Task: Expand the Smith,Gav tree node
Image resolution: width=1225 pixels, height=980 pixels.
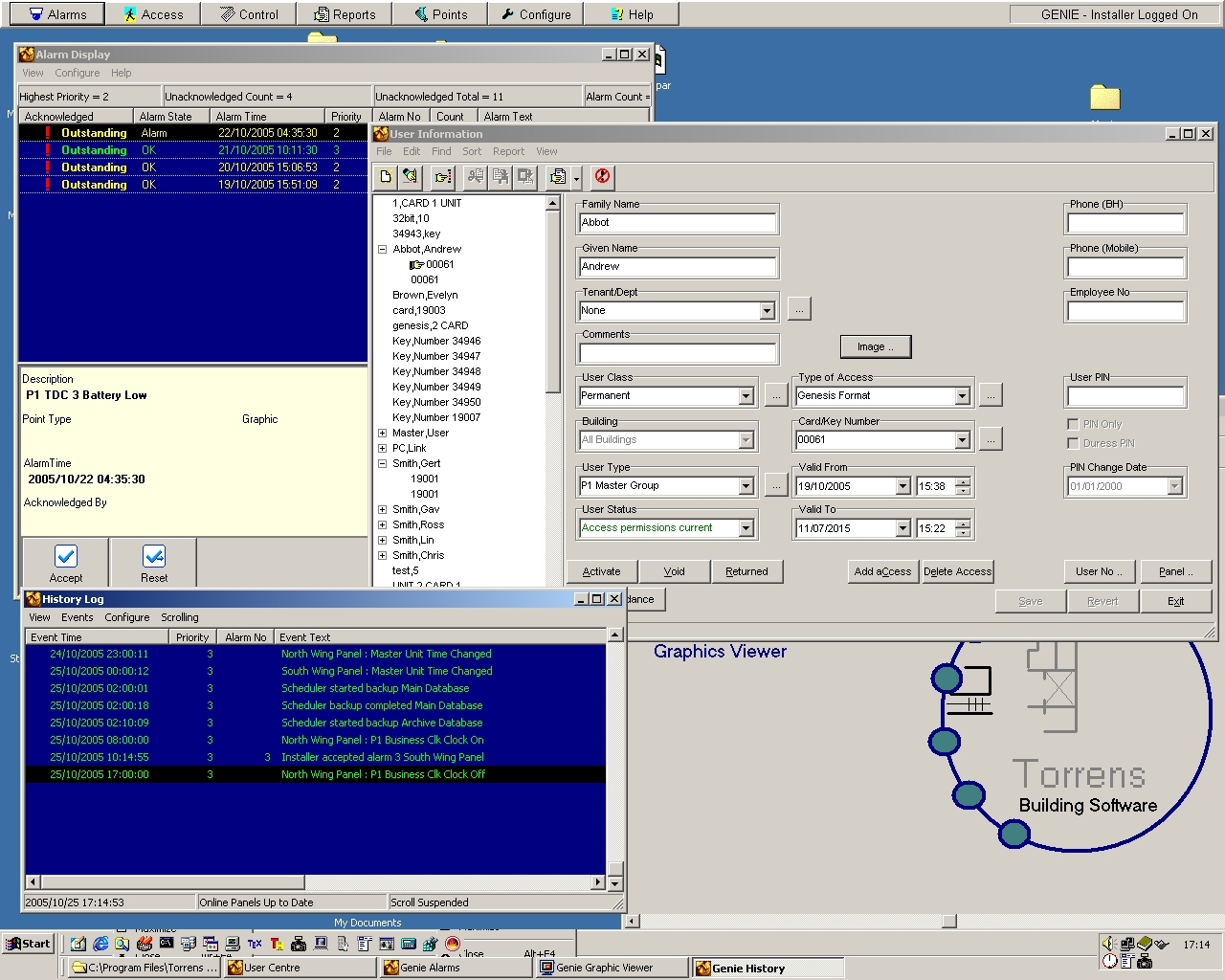Action: coord(382,509)
